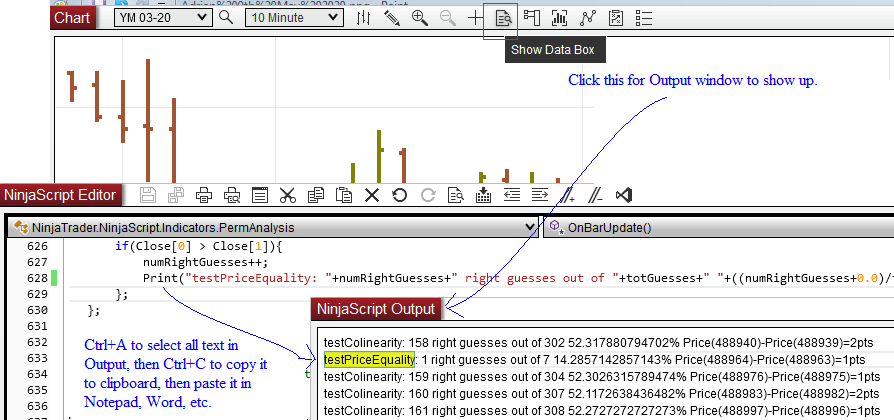Copy selected code in NinjaScript Editor

coord(316,195)
